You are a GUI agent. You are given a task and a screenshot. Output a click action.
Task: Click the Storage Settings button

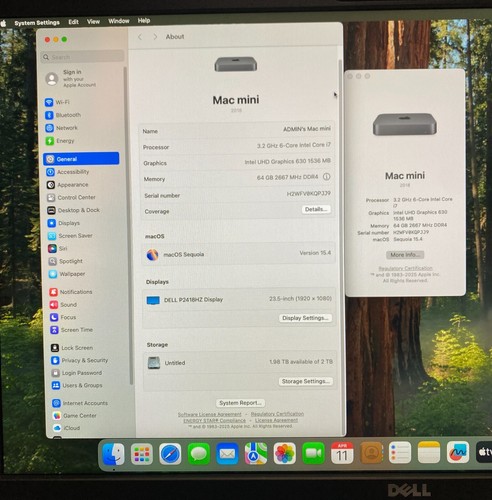(x=306, y=381)
